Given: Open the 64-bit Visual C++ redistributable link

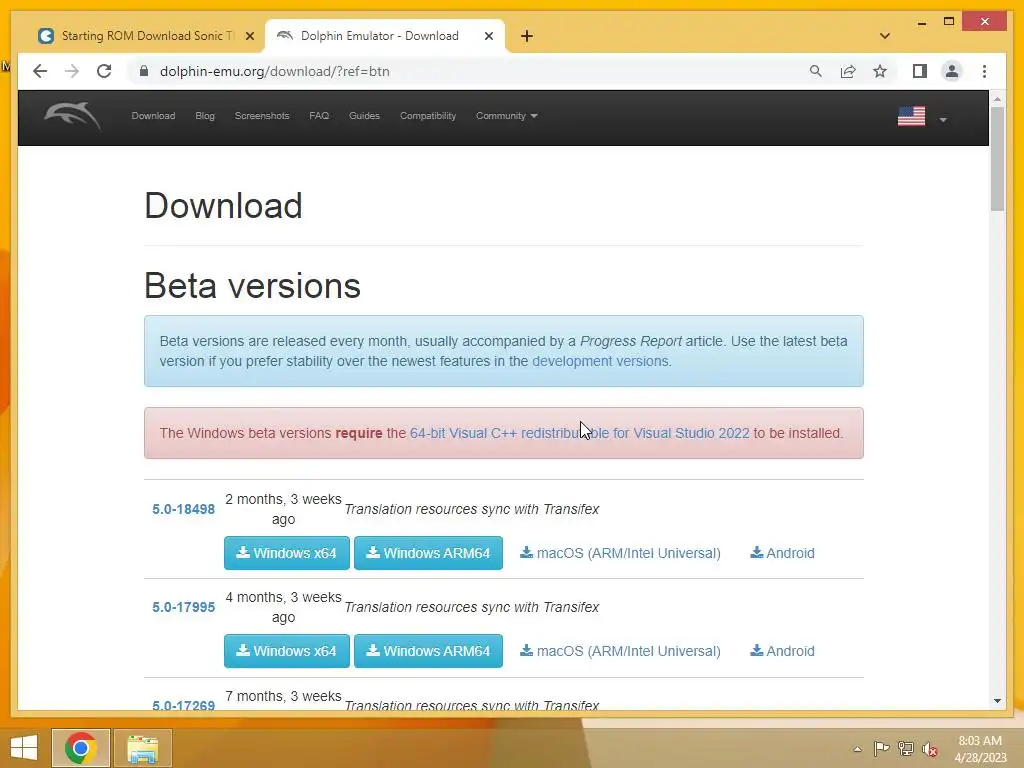Looking at the screenshot, I should coord(579,433).
